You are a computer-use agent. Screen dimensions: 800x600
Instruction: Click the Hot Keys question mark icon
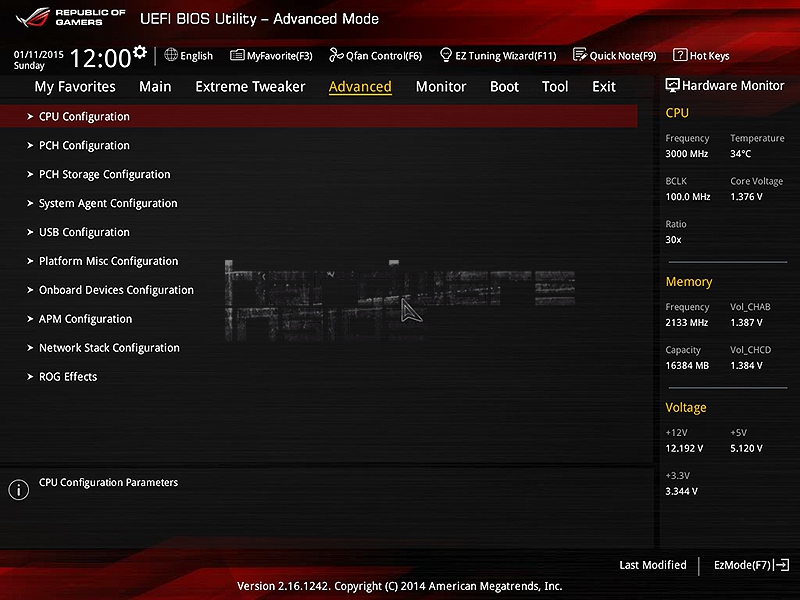point(680,55)
